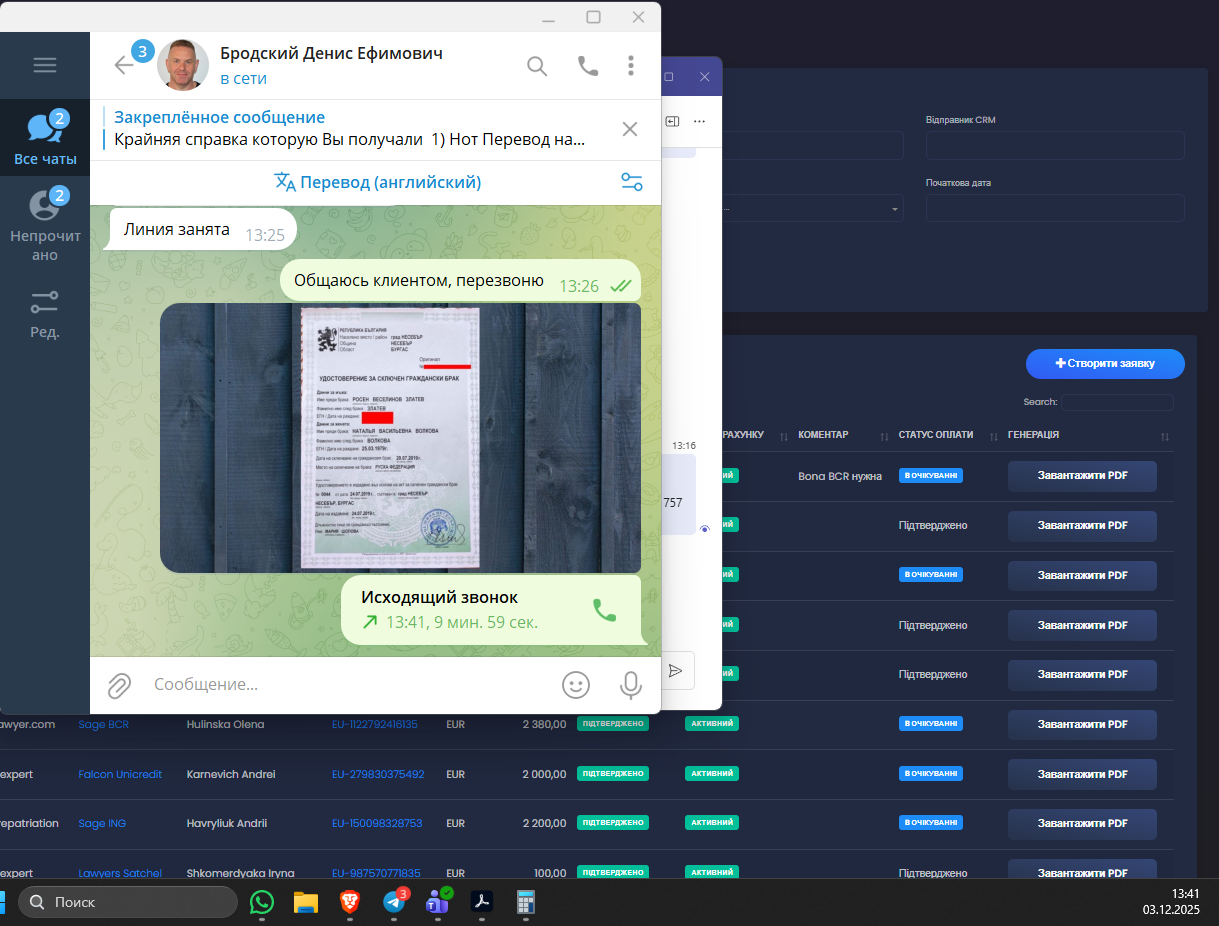This screenshot has width=1219, height=926.
Task: Click the Bona BCR нужна comment
Action: pyautogui.click(x=840, y=476)
